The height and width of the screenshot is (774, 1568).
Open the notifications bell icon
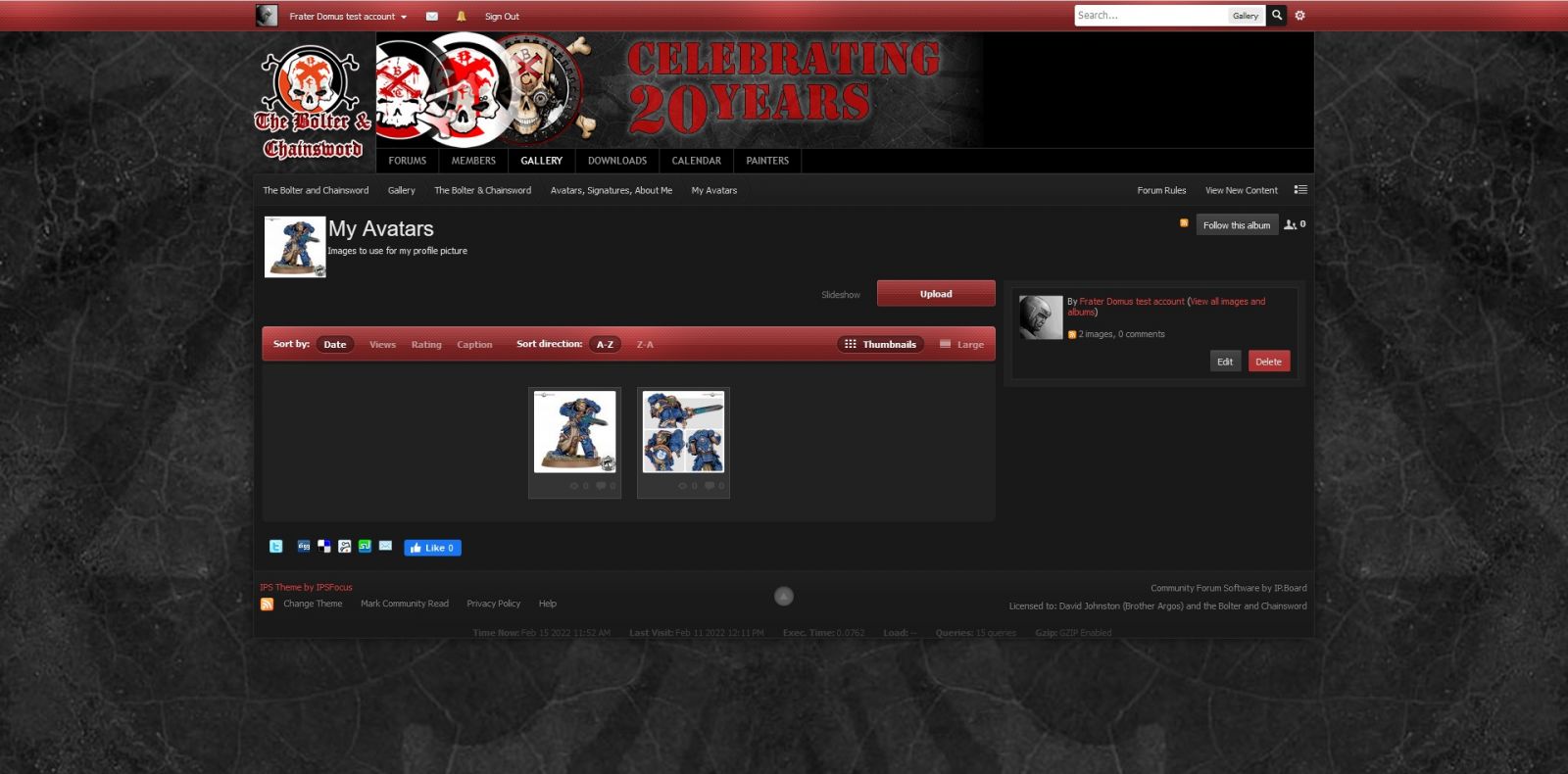(x=461, y=17)
